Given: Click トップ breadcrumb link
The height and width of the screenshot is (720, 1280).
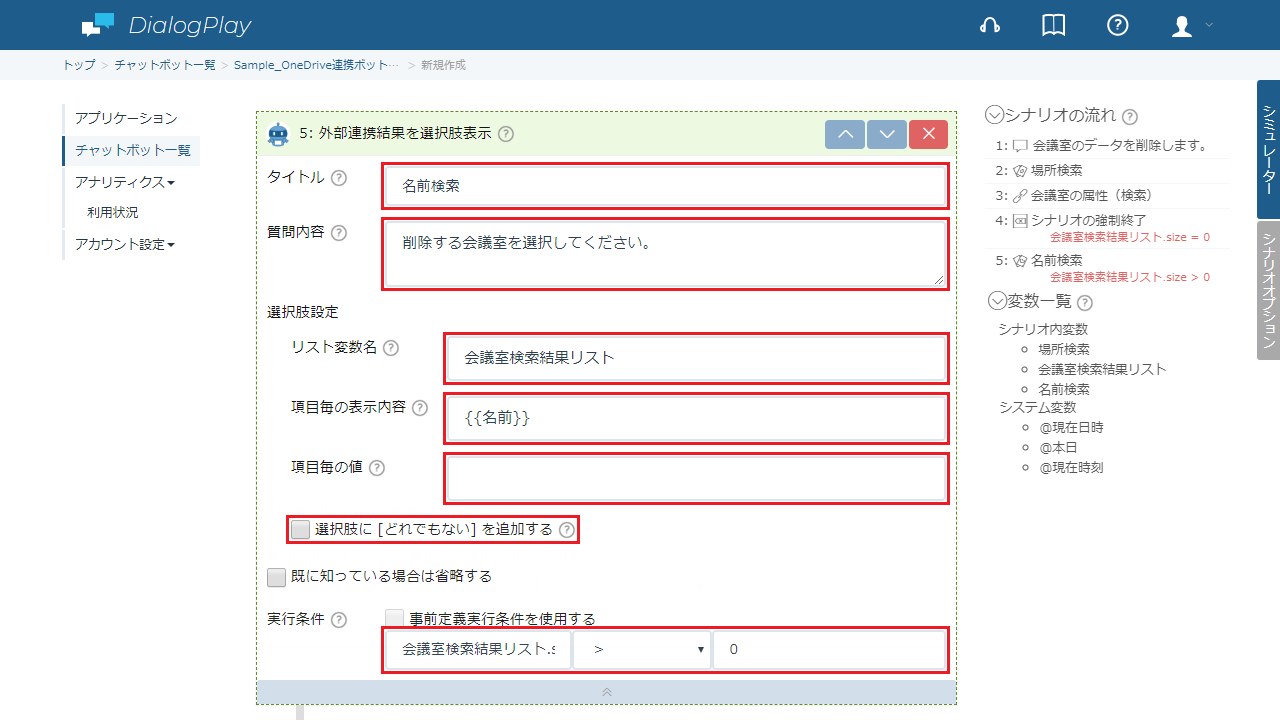Looking at the screenshot, I should point(79,65).
